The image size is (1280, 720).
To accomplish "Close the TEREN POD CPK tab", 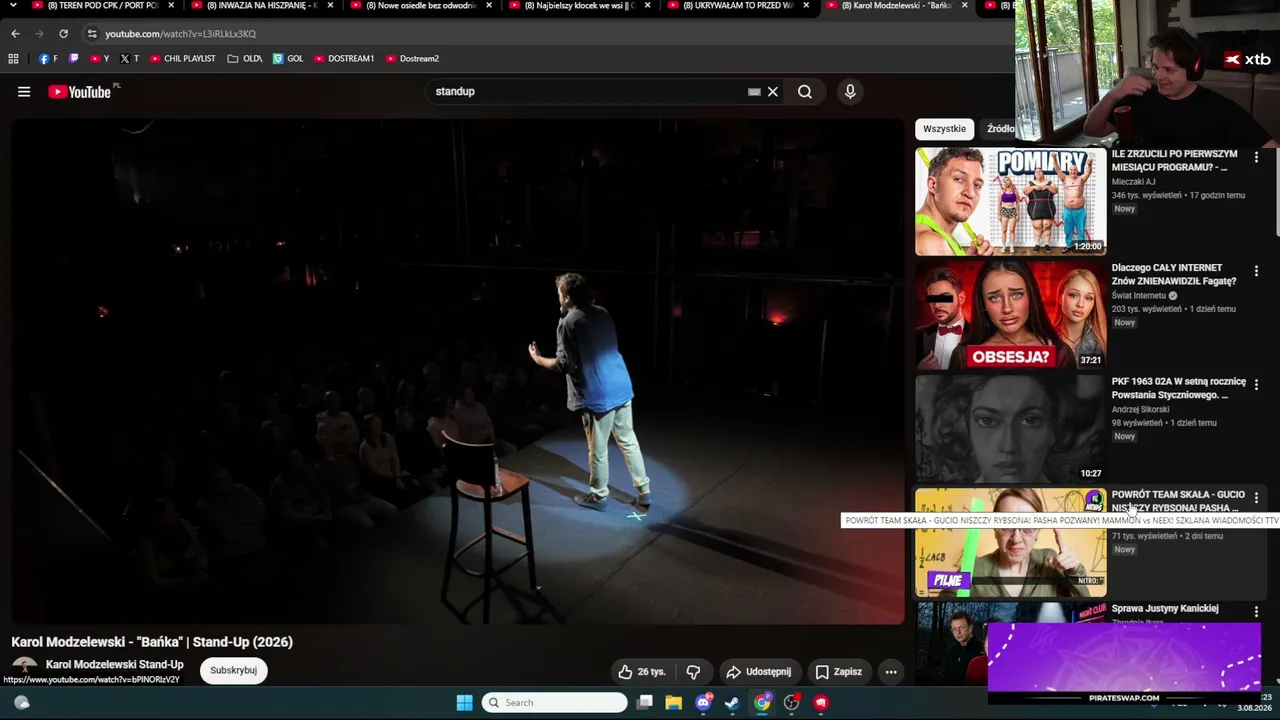I will [171, 6].
